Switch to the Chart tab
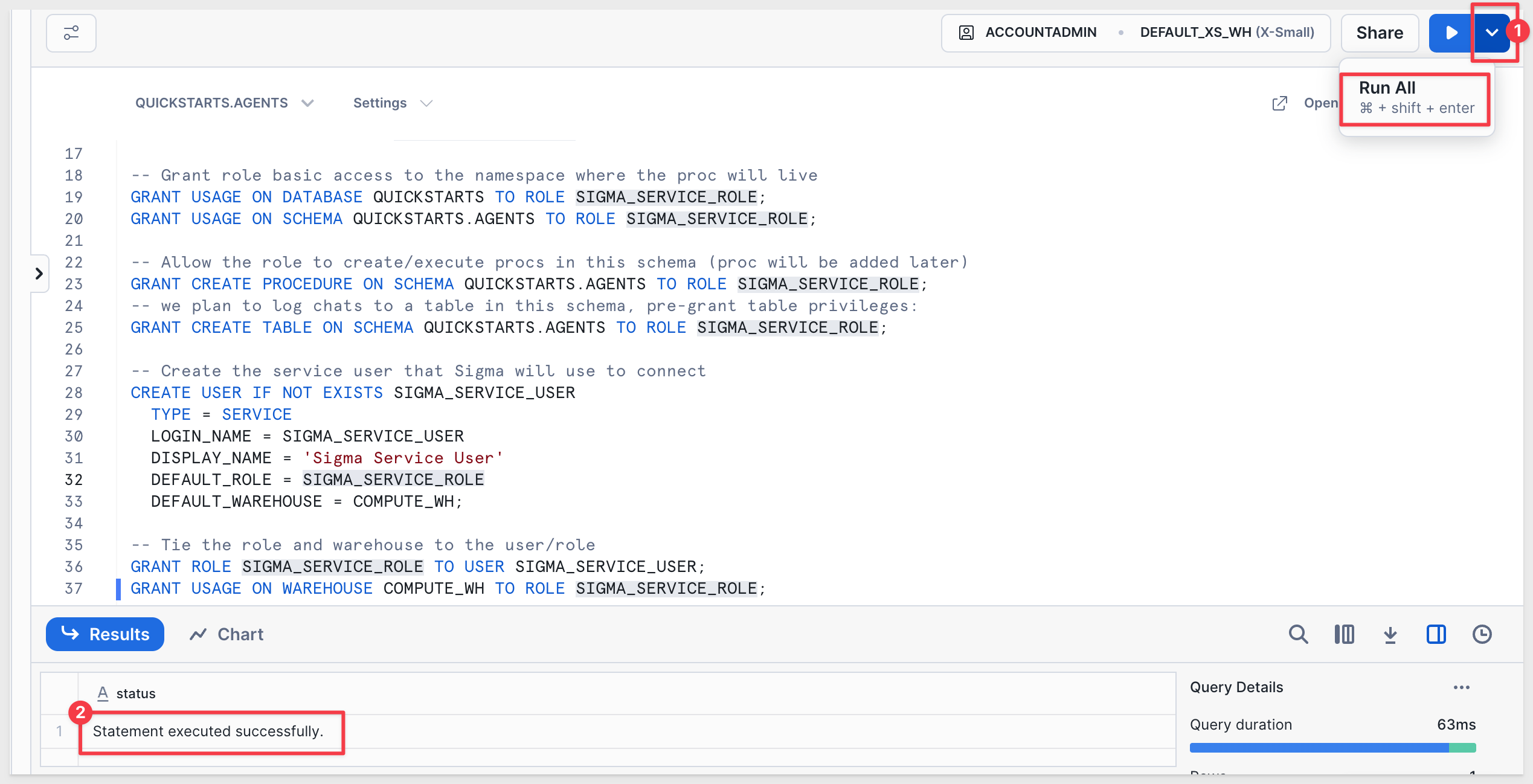1533x784 pixels. pos(227,634)
